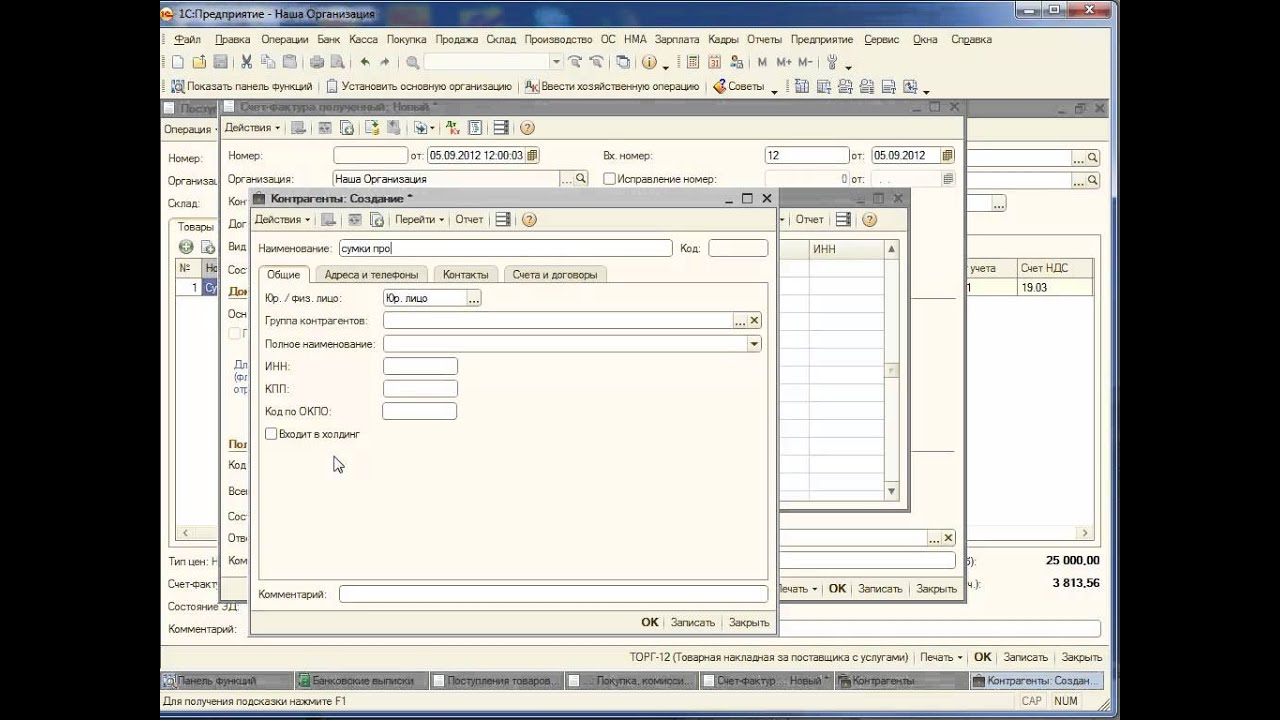This screenshot has width=1280, height=720.
Task: Open the Calculator icon
Action: point(692,62)
